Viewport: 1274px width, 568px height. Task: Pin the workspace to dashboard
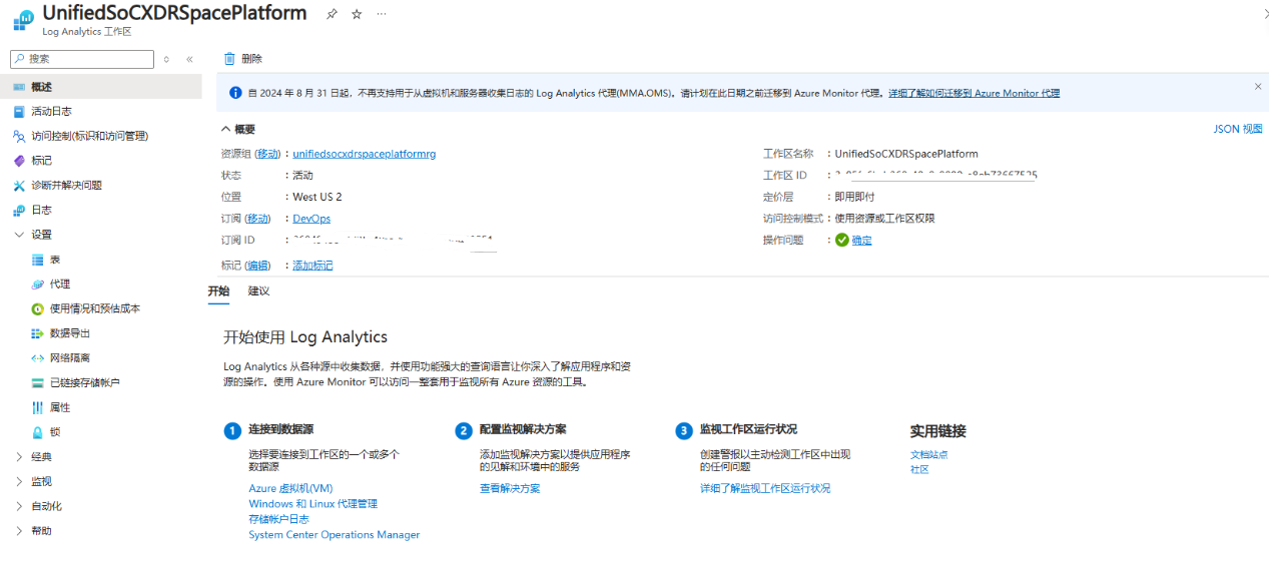click(332, 14)
